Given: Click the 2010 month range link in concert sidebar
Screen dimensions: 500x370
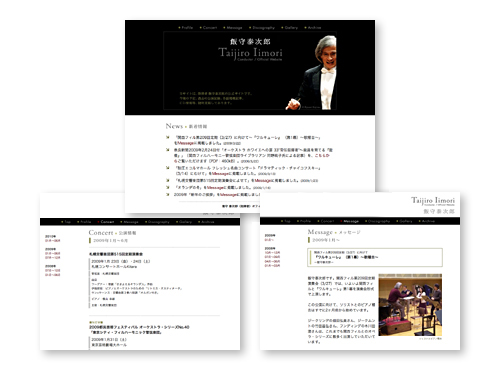Looking at the screenshot, I should click(53, 240).
